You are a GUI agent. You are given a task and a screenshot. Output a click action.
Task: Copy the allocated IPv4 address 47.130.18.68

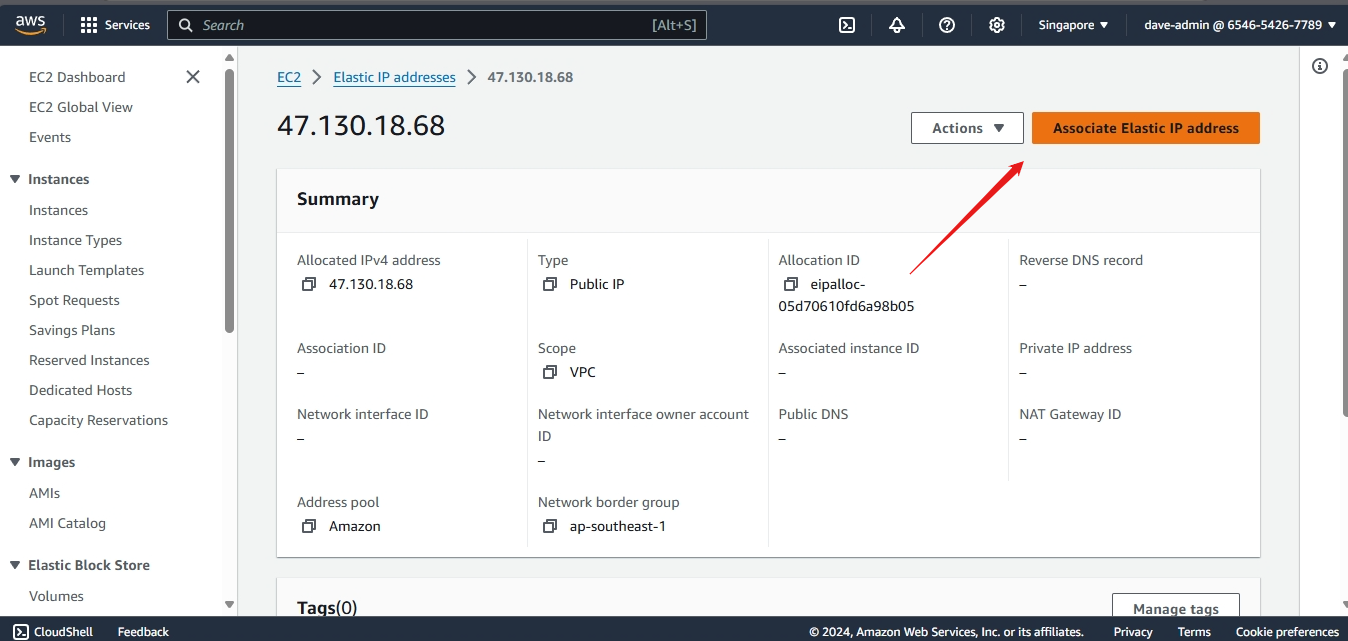pos(309,284)
